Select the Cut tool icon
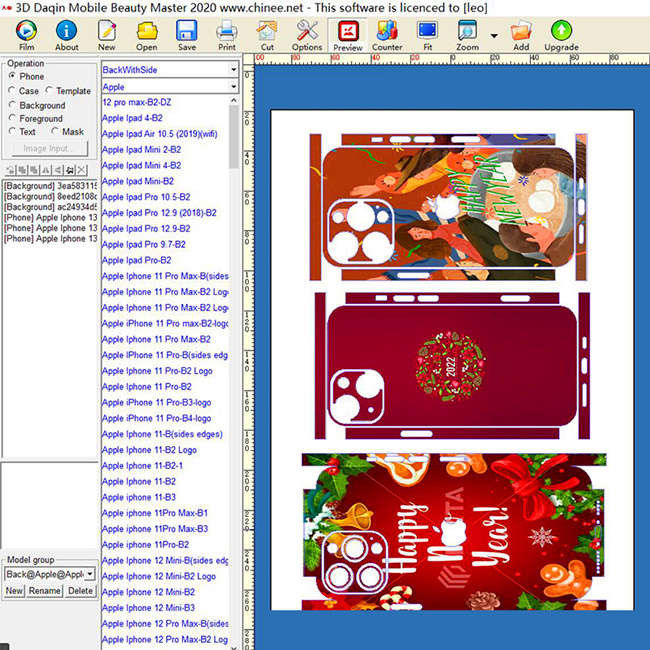The image size is (650, 650). 267,34
